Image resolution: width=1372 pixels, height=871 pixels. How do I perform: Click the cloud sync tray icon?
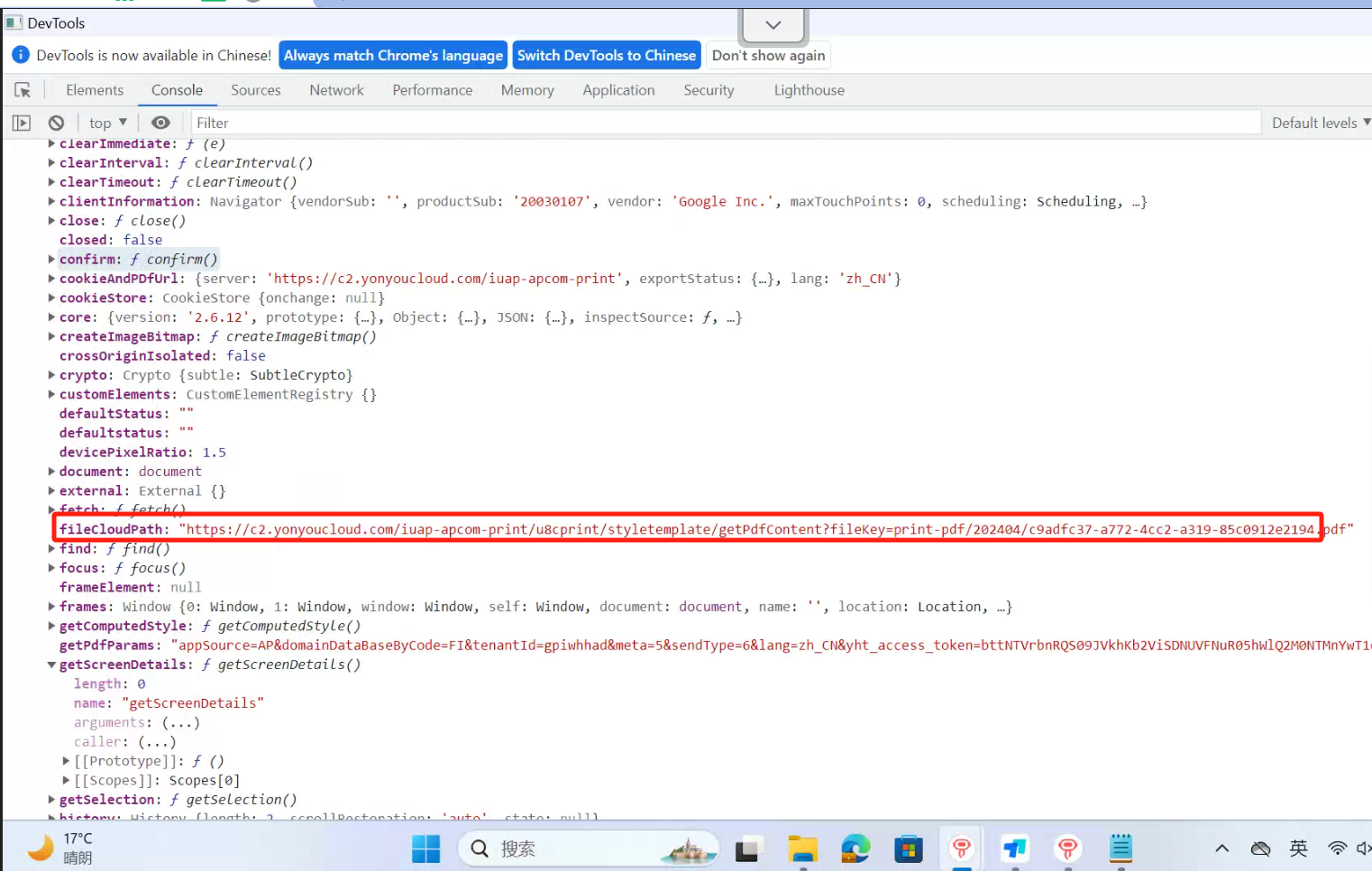coord(1260,848)
